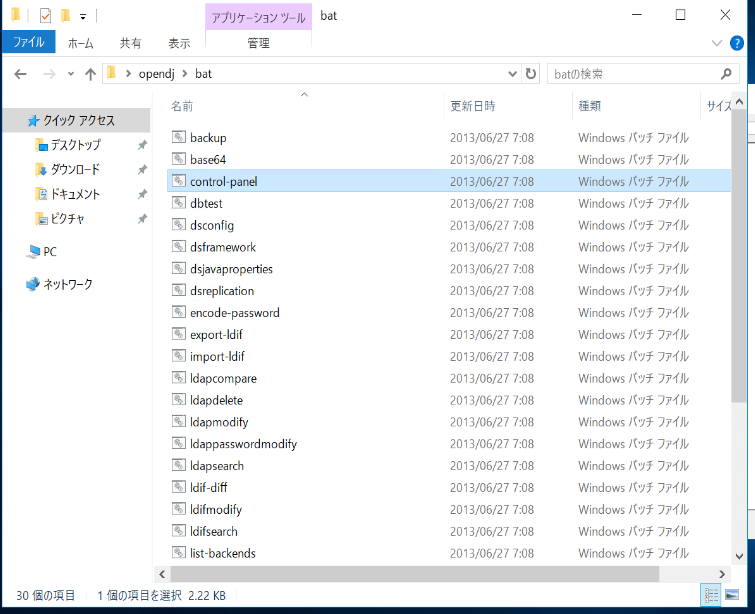Sort files by 更新日時 column header
This screenshot has height=614, width=755.
(x=473, y=105)
